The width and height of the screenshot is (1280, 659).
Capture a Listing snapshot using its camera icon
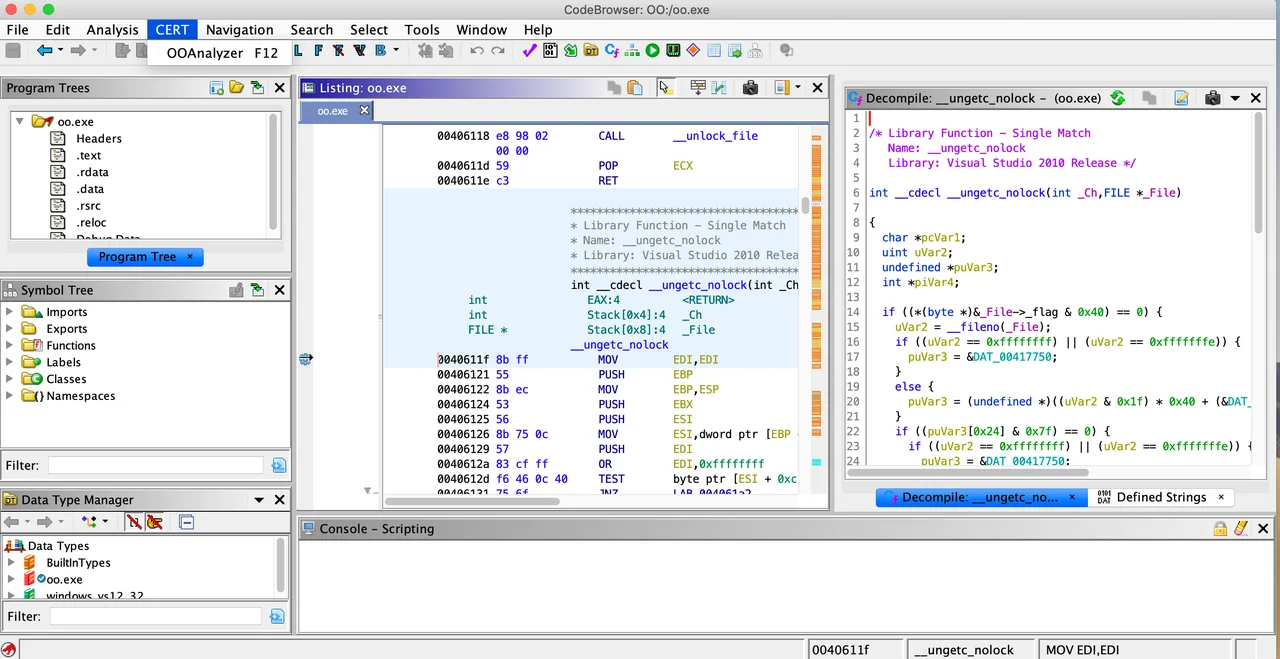tap(751, 88)
